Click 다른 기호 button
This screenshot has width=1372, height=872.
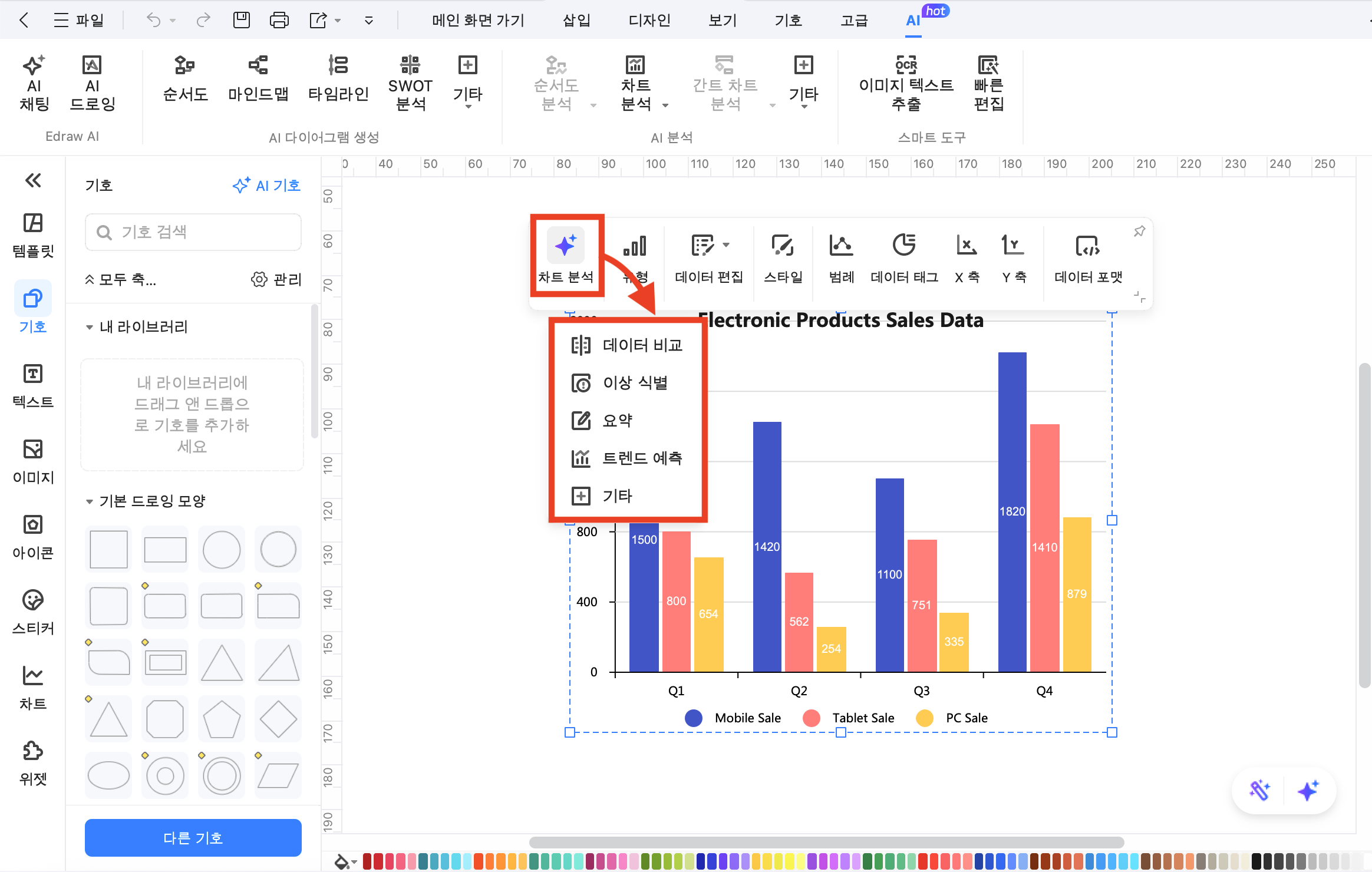click(193, 838)
